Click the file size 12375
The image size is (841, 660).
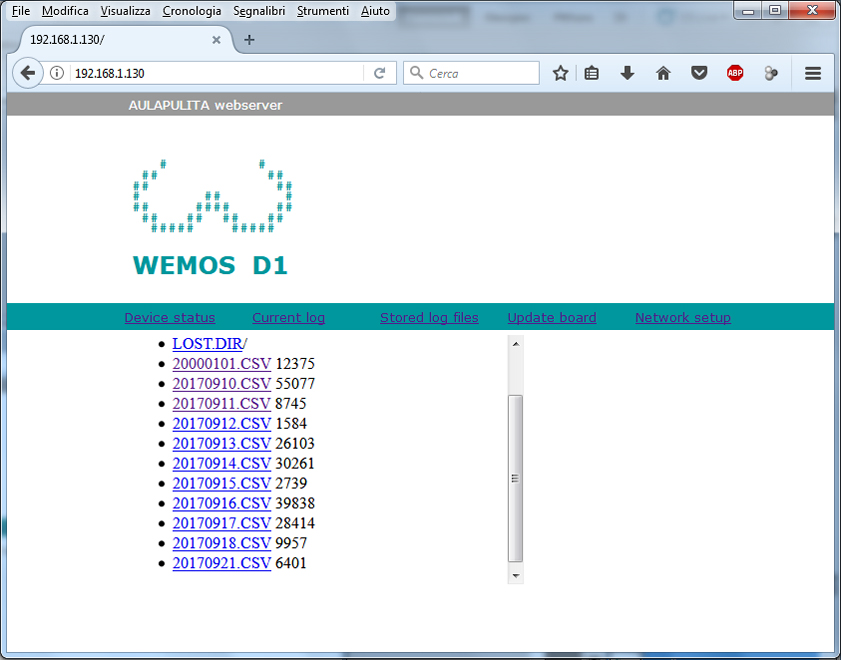click(295, 364)
